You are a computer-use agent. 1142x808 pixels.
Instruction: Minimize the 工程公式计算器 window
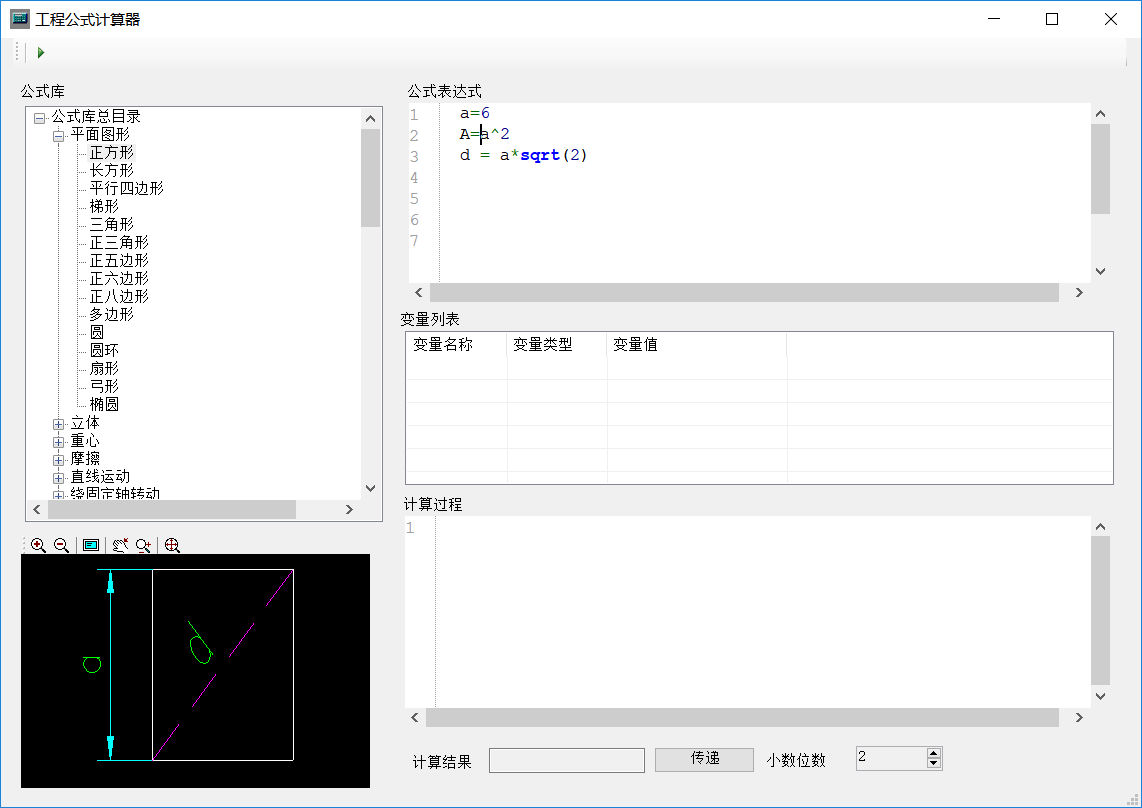993,19
